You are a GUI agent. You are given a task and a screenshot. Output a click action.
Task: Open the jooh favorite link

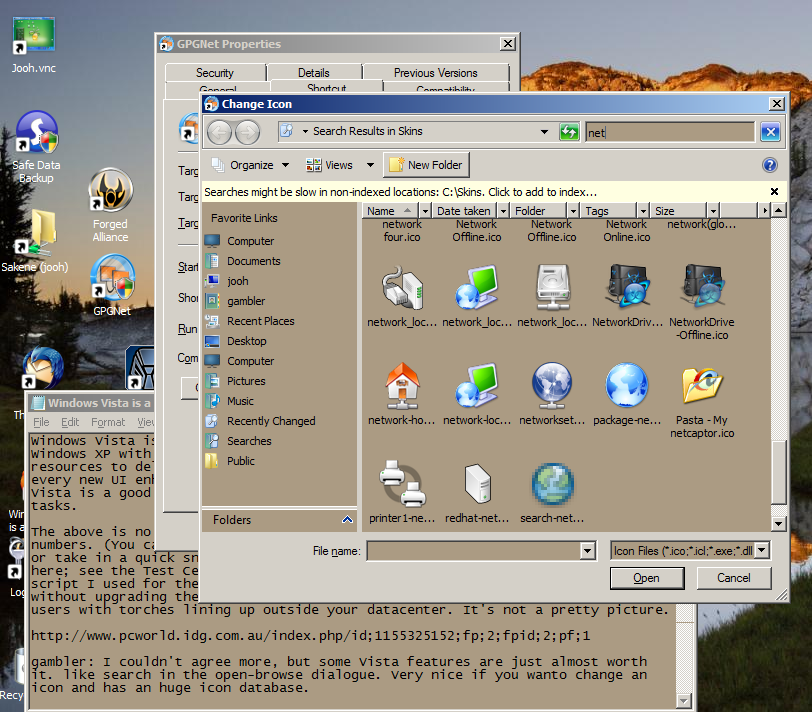237,281
